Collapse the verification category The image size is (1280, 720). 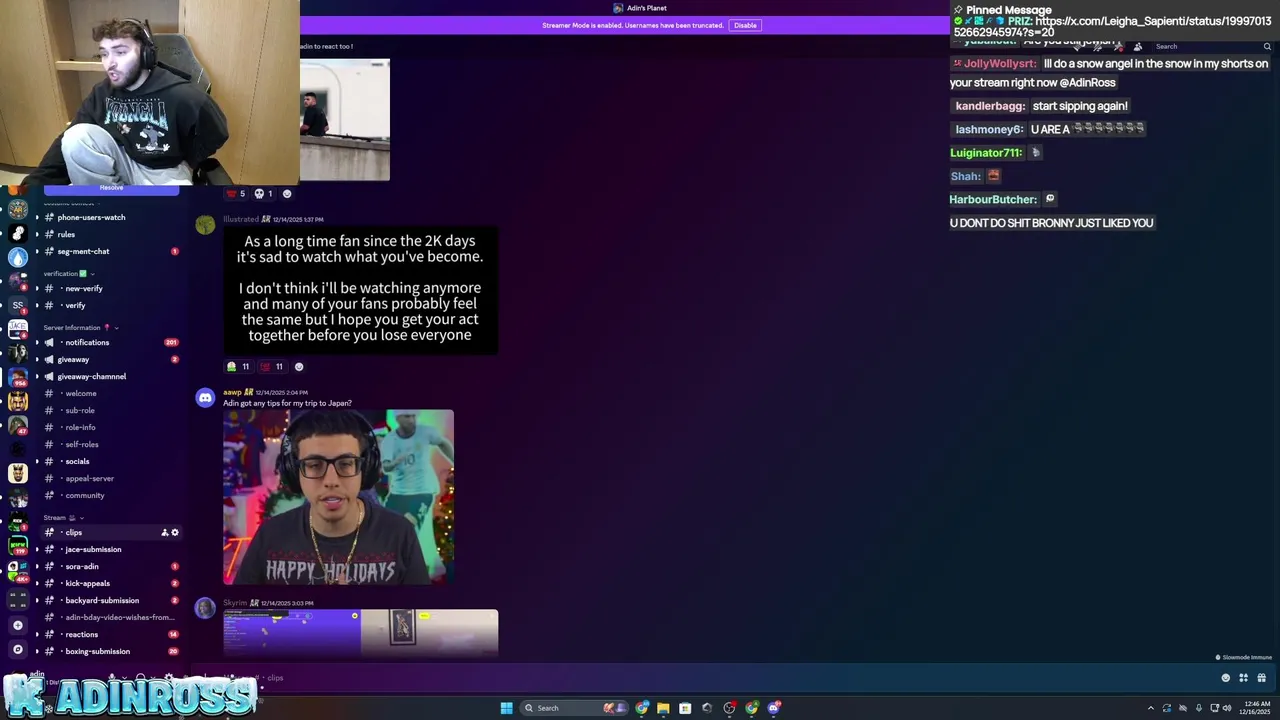pyautogui.click(x=68, y=273)
